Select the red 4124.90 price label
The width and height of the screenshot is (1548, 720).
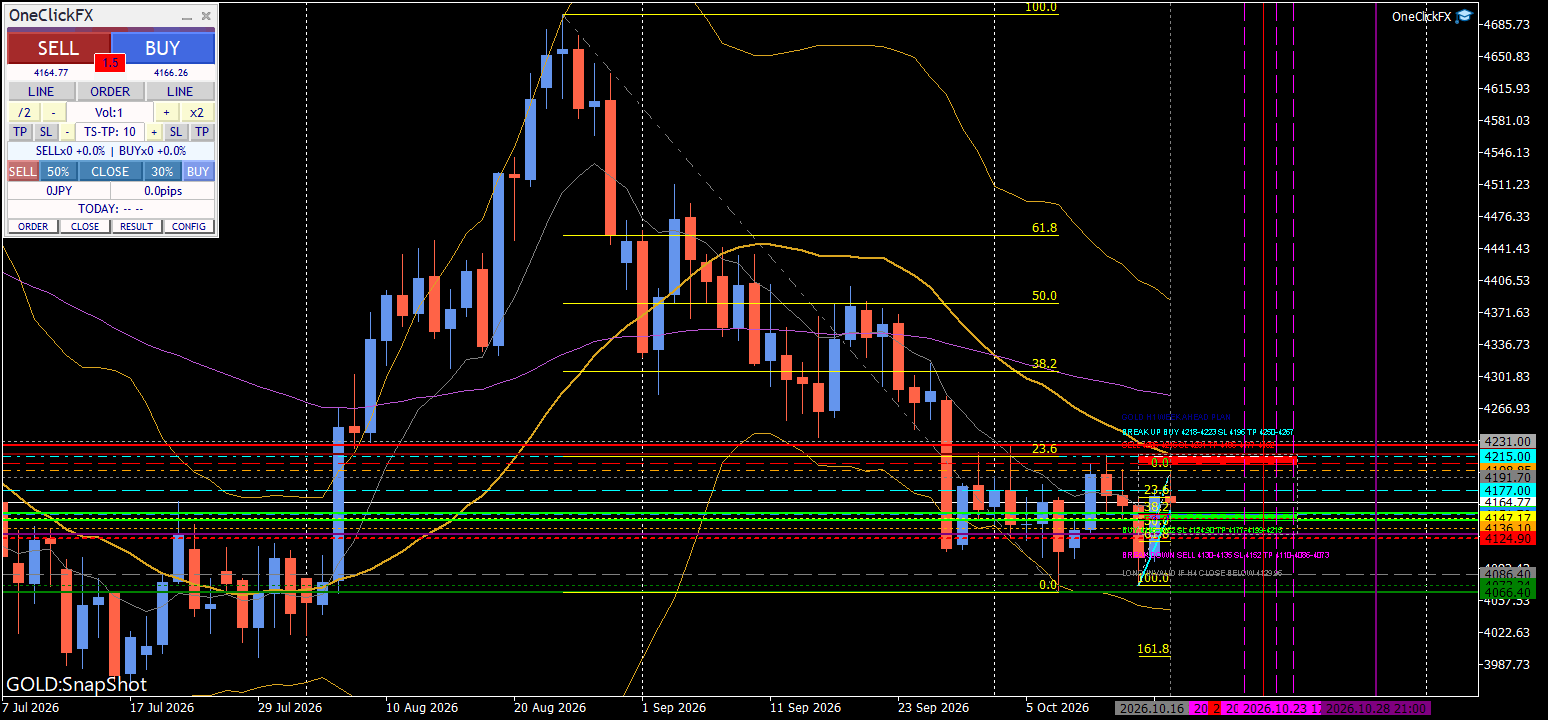click(x=1508, y=539)
